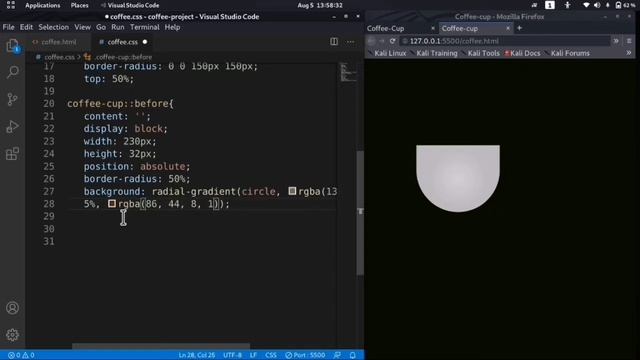Click the minimap code overview
This screenshot has height=360, width=640.
[x=348, y=72]
